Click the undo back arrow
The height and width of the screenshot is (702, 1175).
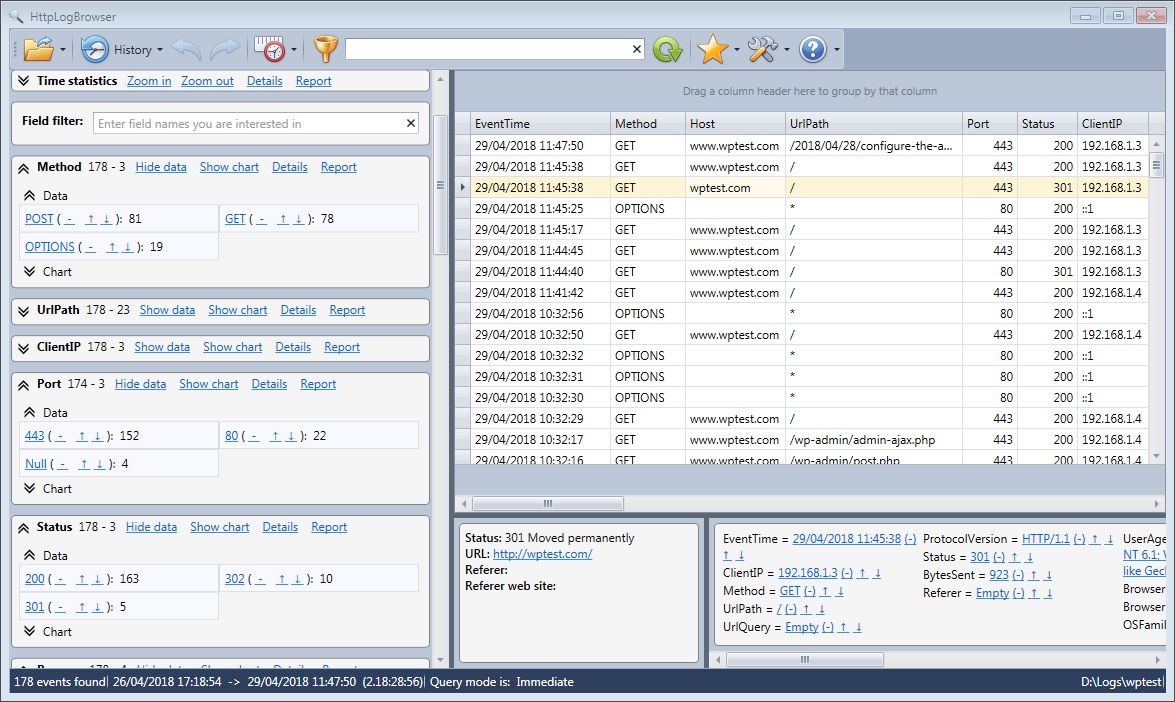coord(186,49)
